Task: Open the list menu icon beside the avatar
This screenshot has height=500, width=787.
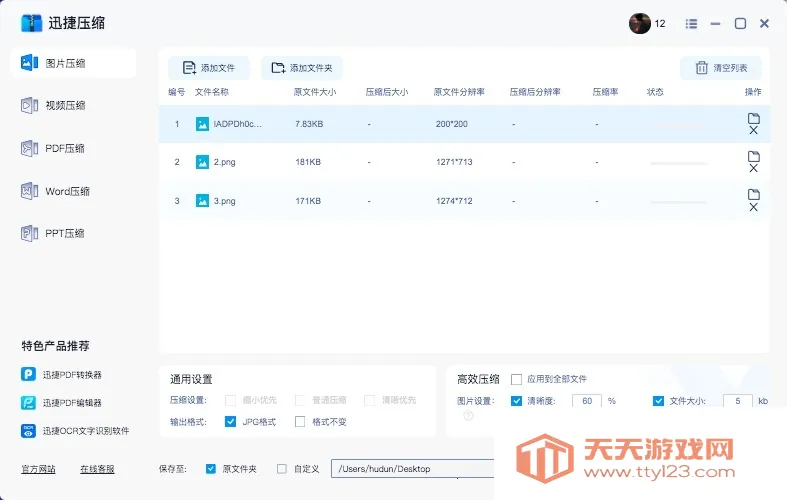Action: (692, 23)
